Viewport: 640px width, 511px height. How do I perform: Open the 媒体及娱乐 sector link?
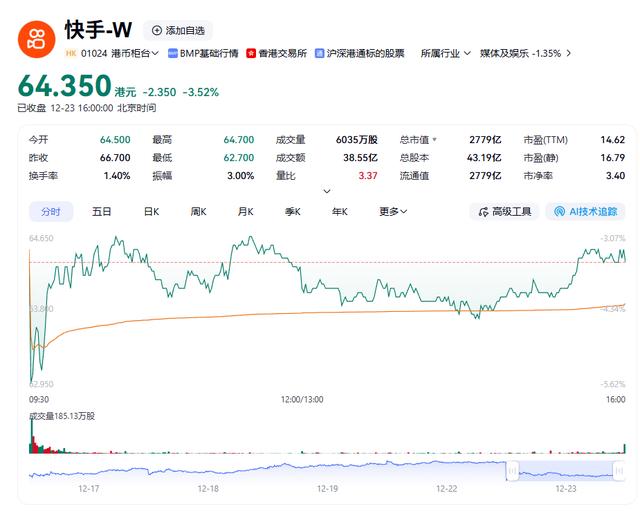(520, 53)
